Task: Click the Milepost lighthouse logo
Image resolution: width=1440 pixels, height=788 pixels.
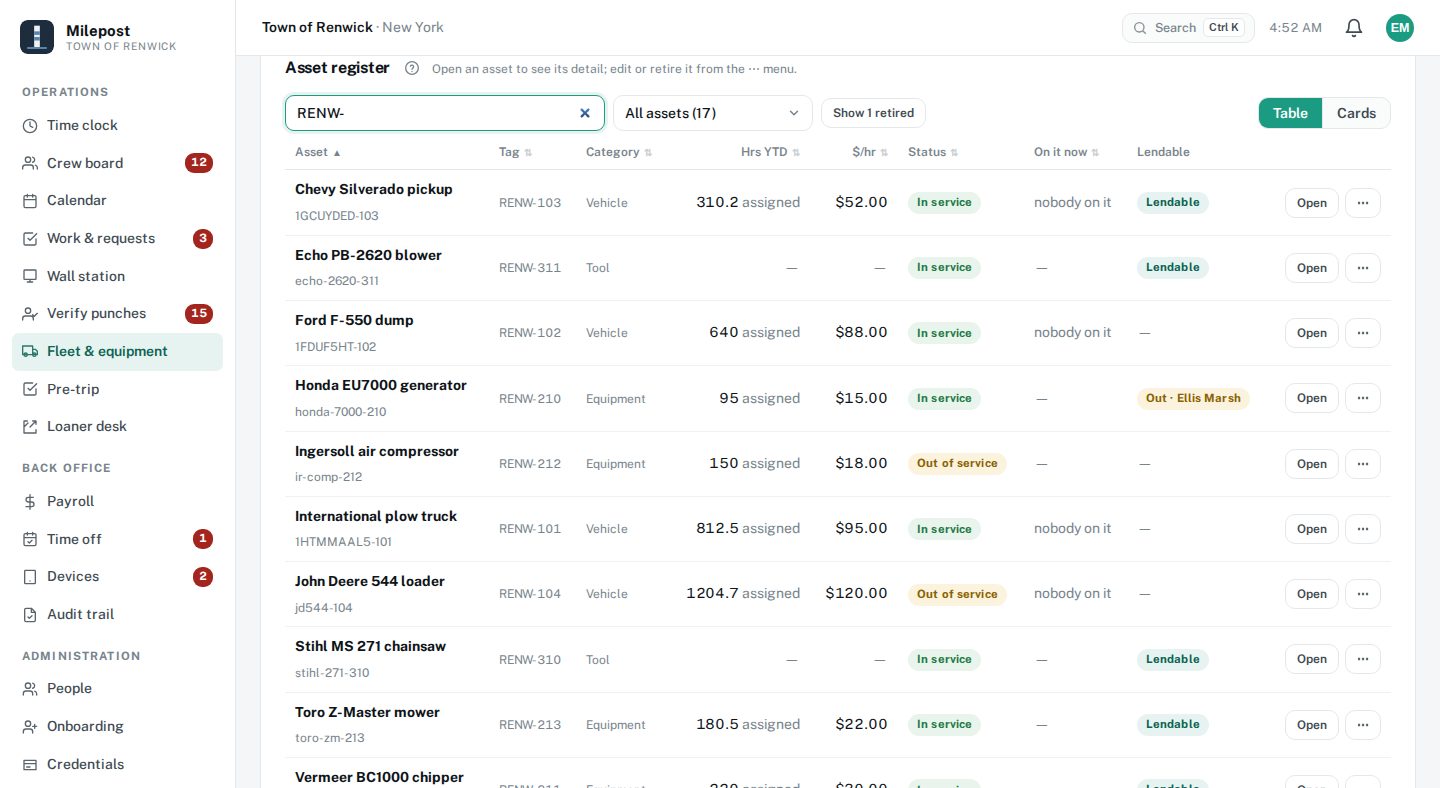Action: tap(37, 37)
